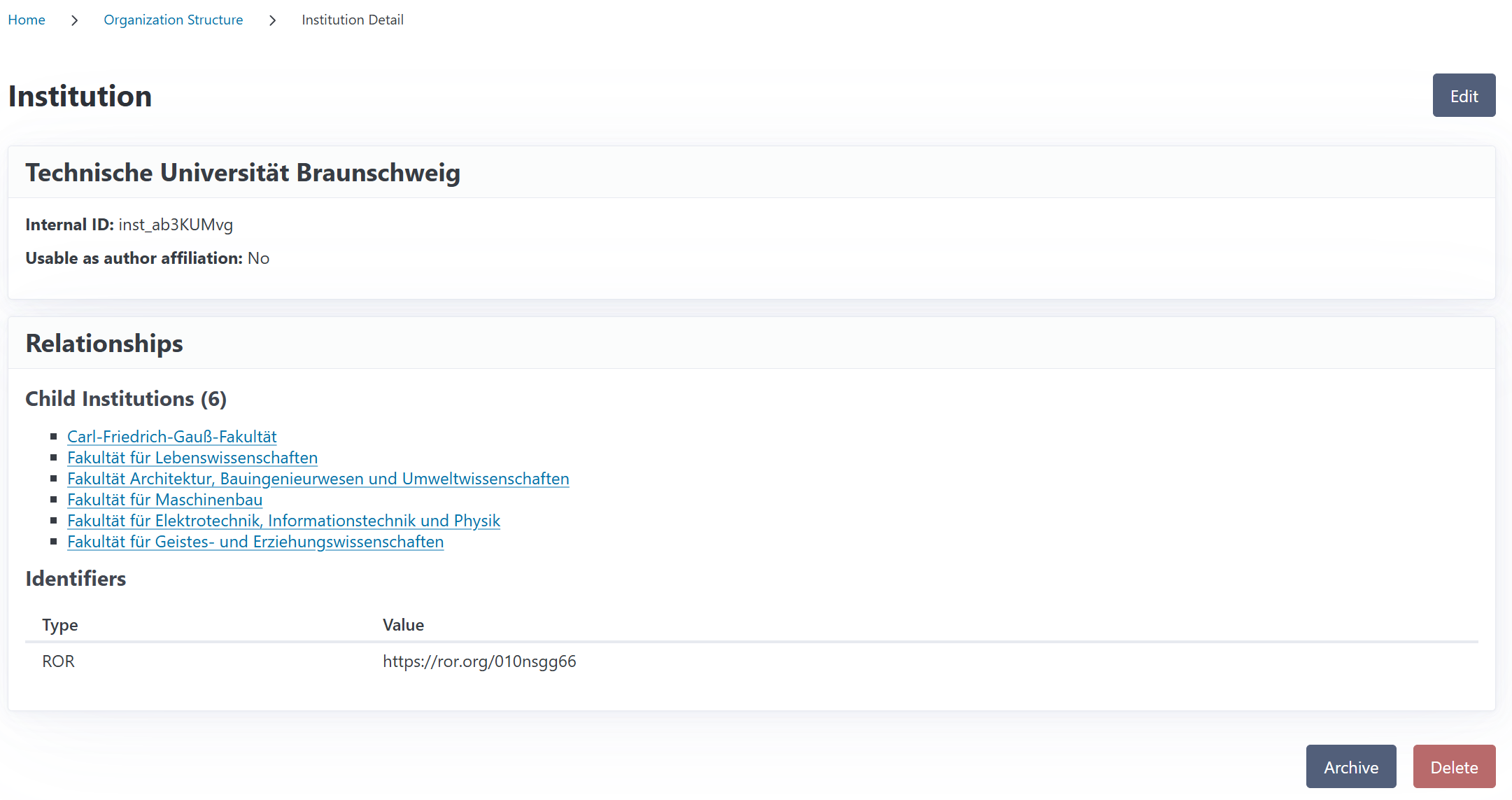1512x800 pixels.
Task: Open Fakultät für Lebenswissenschaften
Action: pos(192,458)
